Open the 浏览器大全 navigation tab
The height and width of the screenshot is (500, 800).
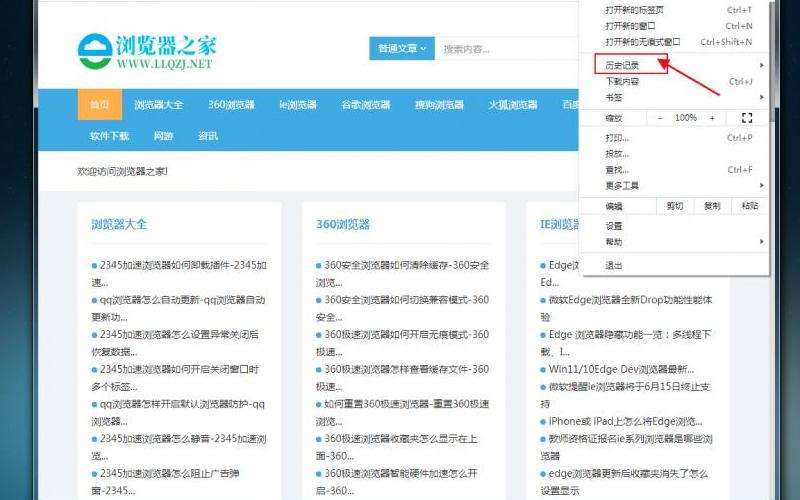pos(159,105)
